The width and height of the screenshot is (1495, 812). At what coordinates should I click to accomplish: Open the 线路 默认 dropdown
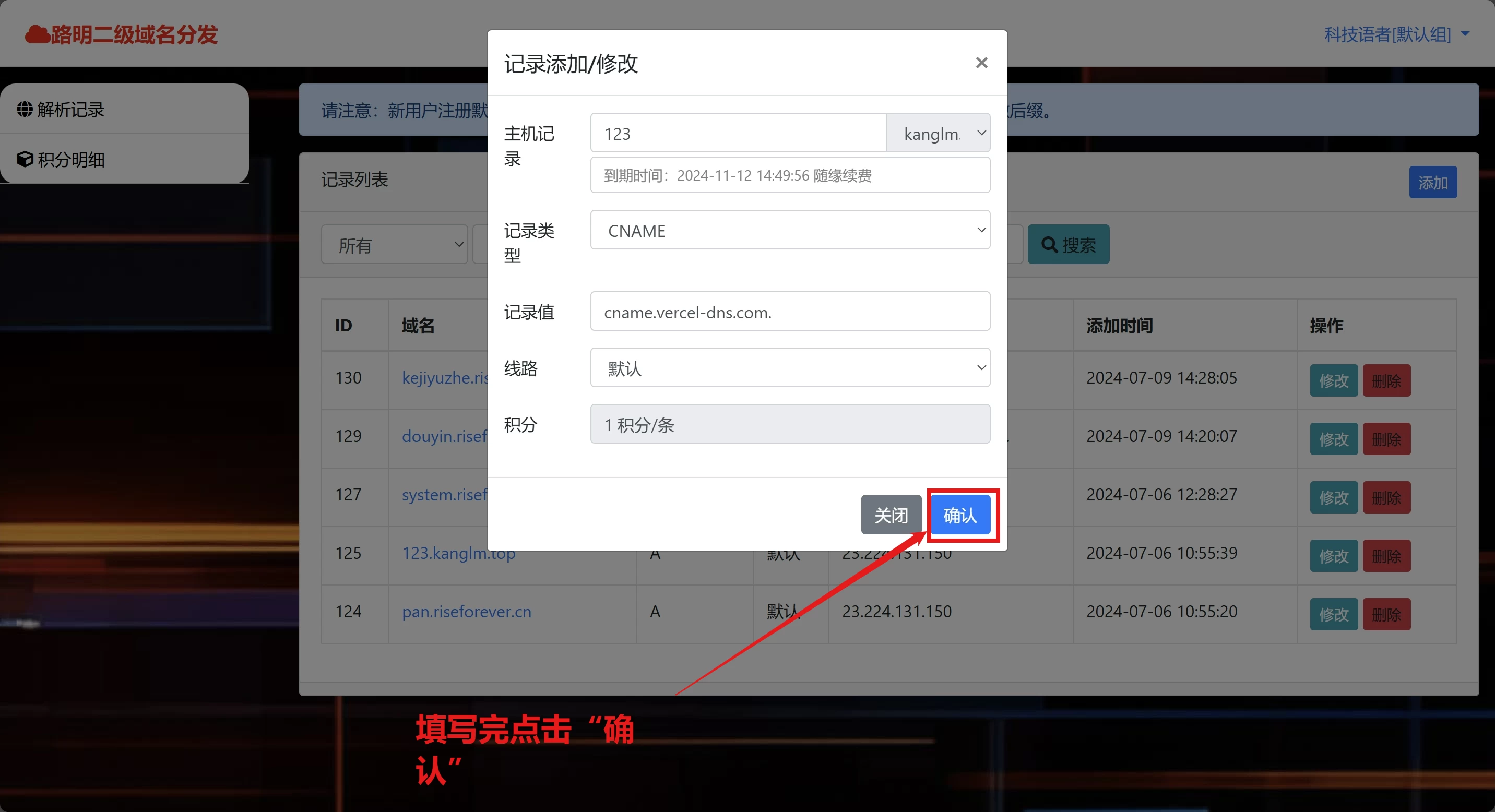coord(790,368)
